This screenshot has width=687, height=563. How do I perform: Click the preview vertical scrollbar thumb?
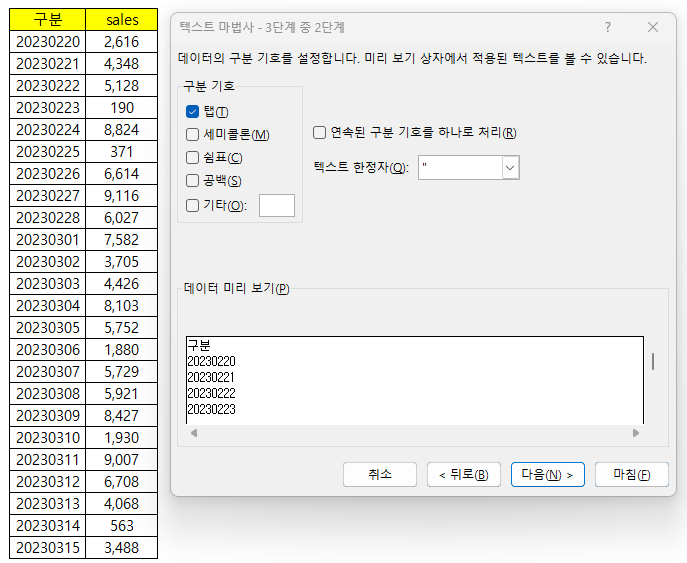click(x=653, y=361)
